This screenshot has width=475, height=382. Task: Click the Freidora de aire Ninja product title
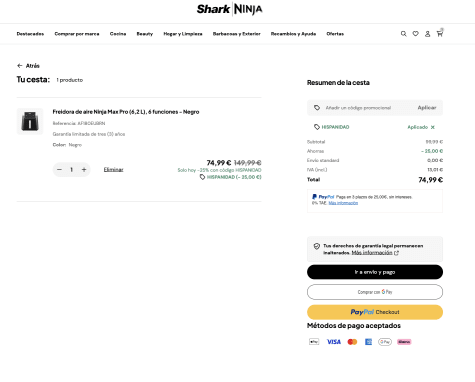[x=126, y=112]
